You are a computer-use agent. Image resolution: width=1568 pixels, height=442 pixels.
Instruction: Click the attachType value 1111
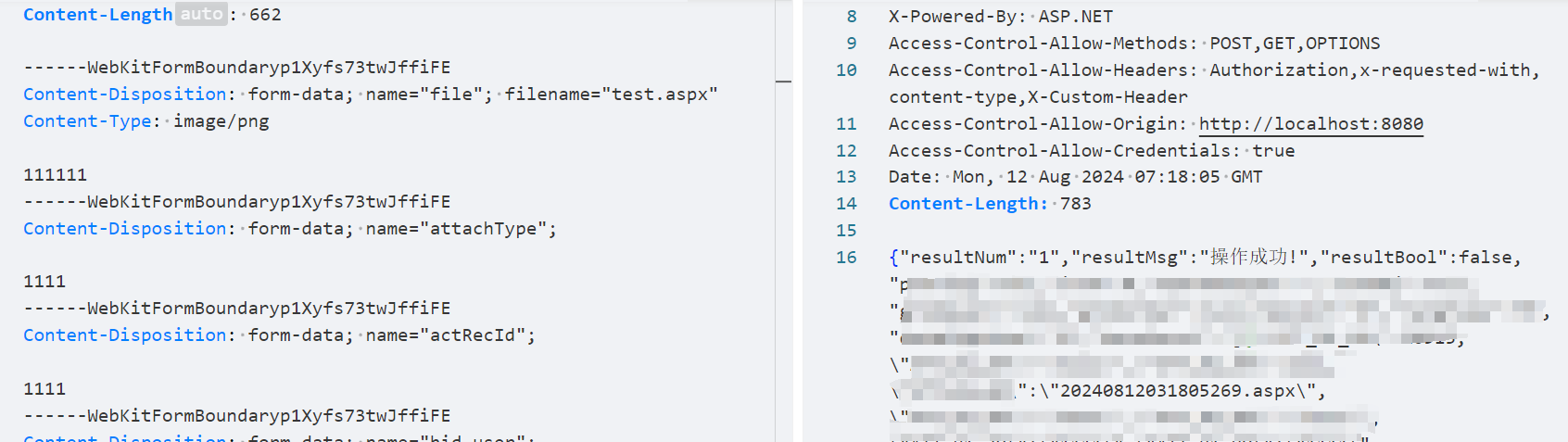tap(44, 281)
